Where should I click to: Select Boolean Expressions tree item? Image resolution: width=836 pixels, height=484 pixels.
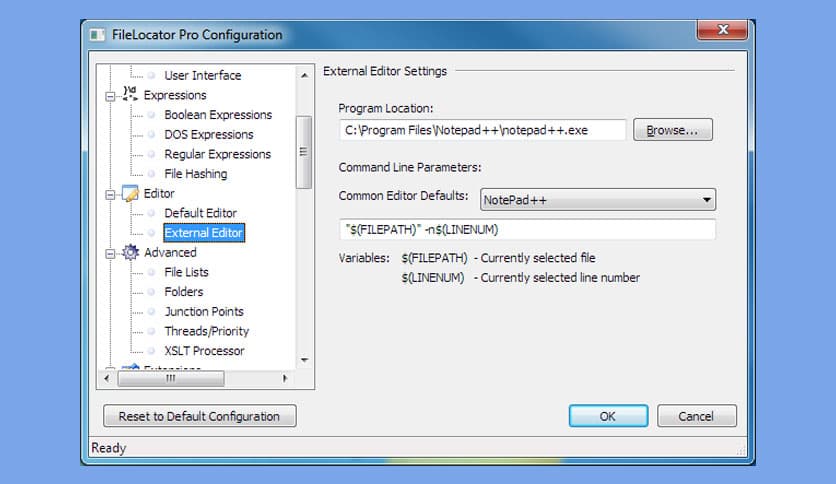tap(218, 115)
